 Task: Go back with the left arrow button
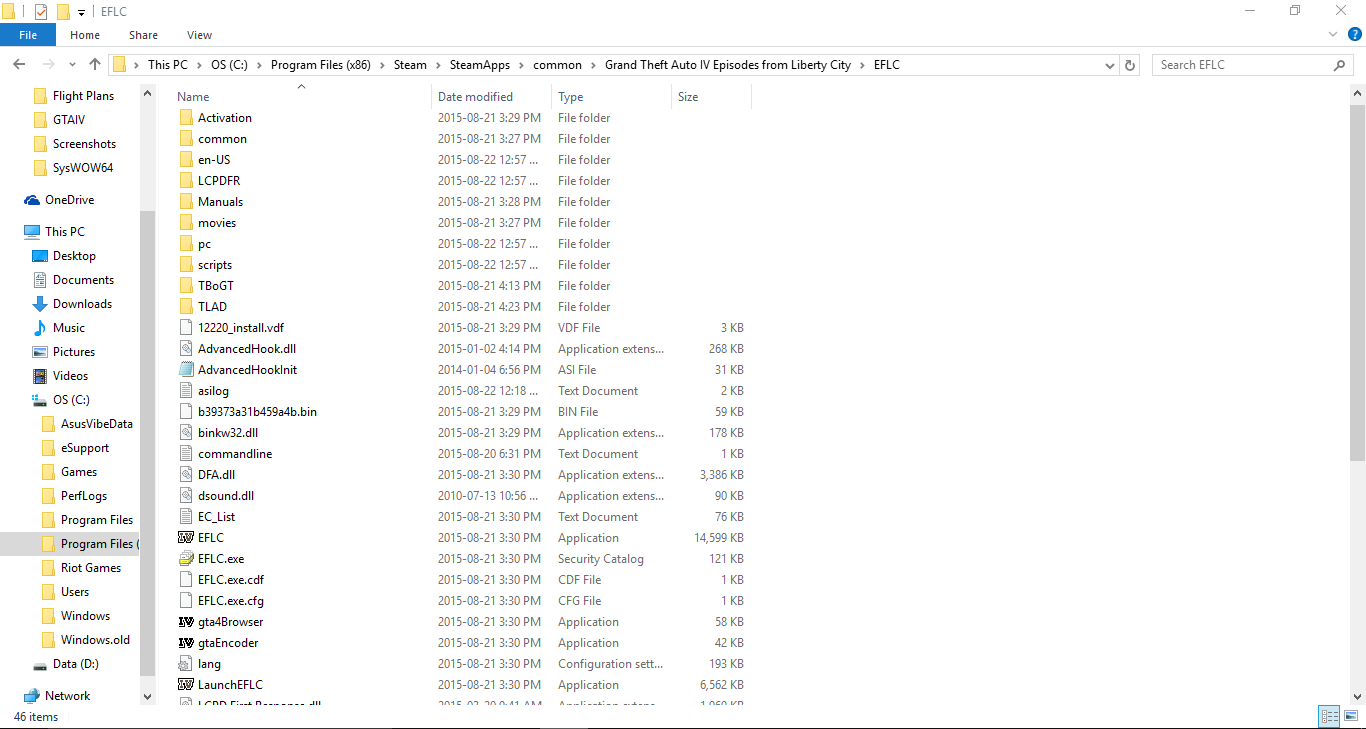19,65
